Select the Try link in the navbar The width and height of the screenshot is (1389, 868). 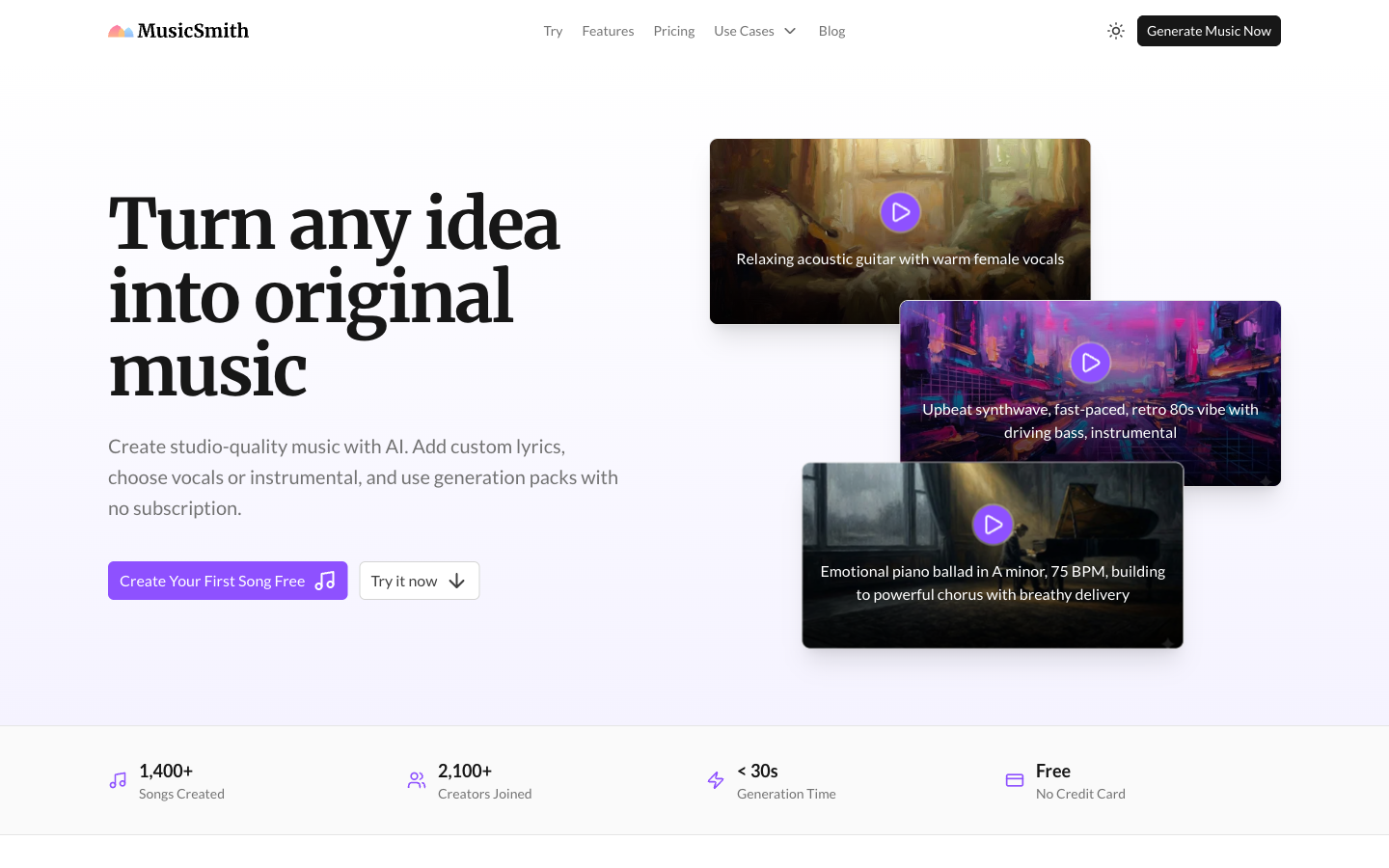coord(553,31)
